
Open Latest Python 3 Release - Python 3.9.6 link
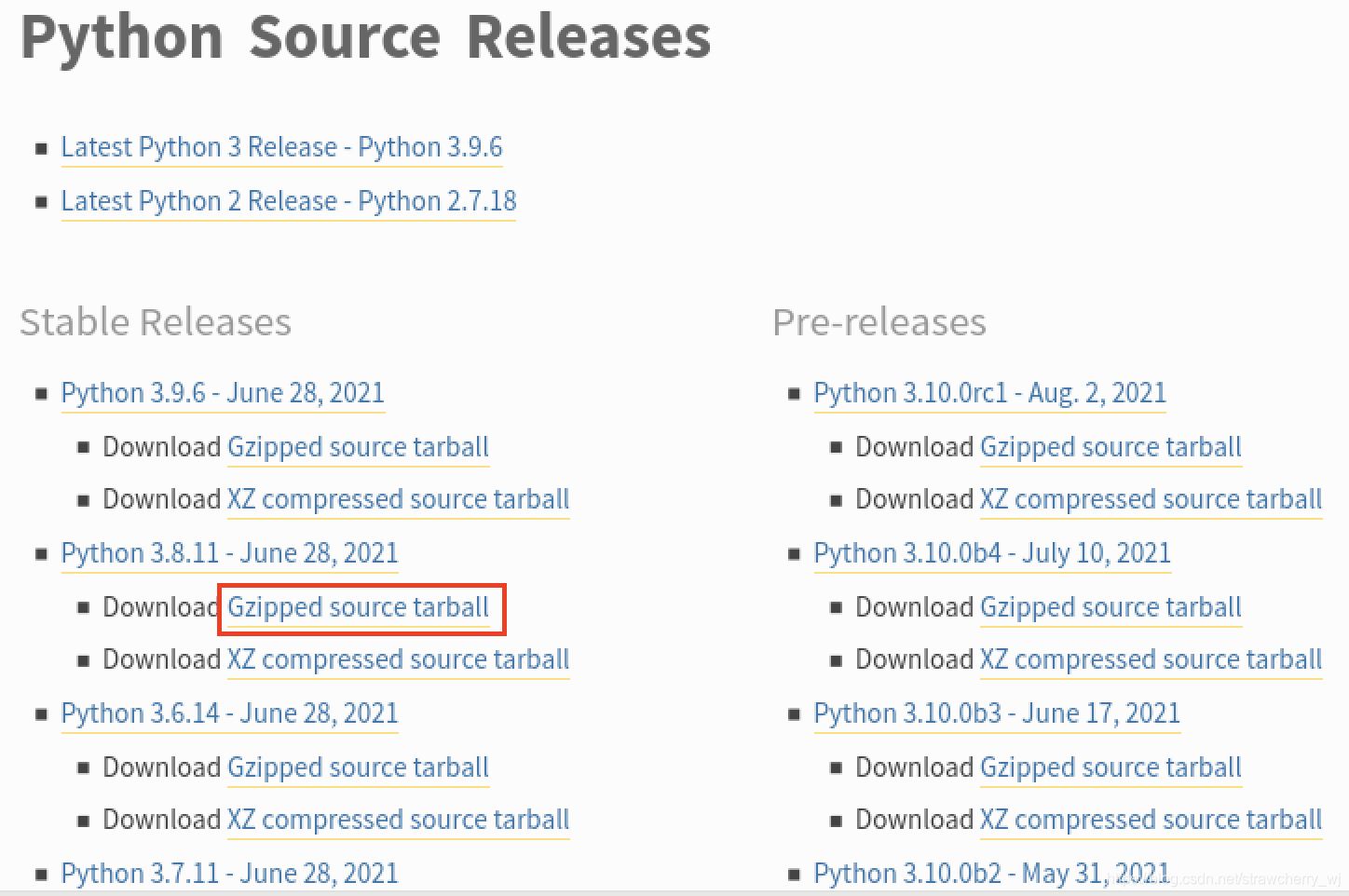pyautogui.click(x=281, y=147)
